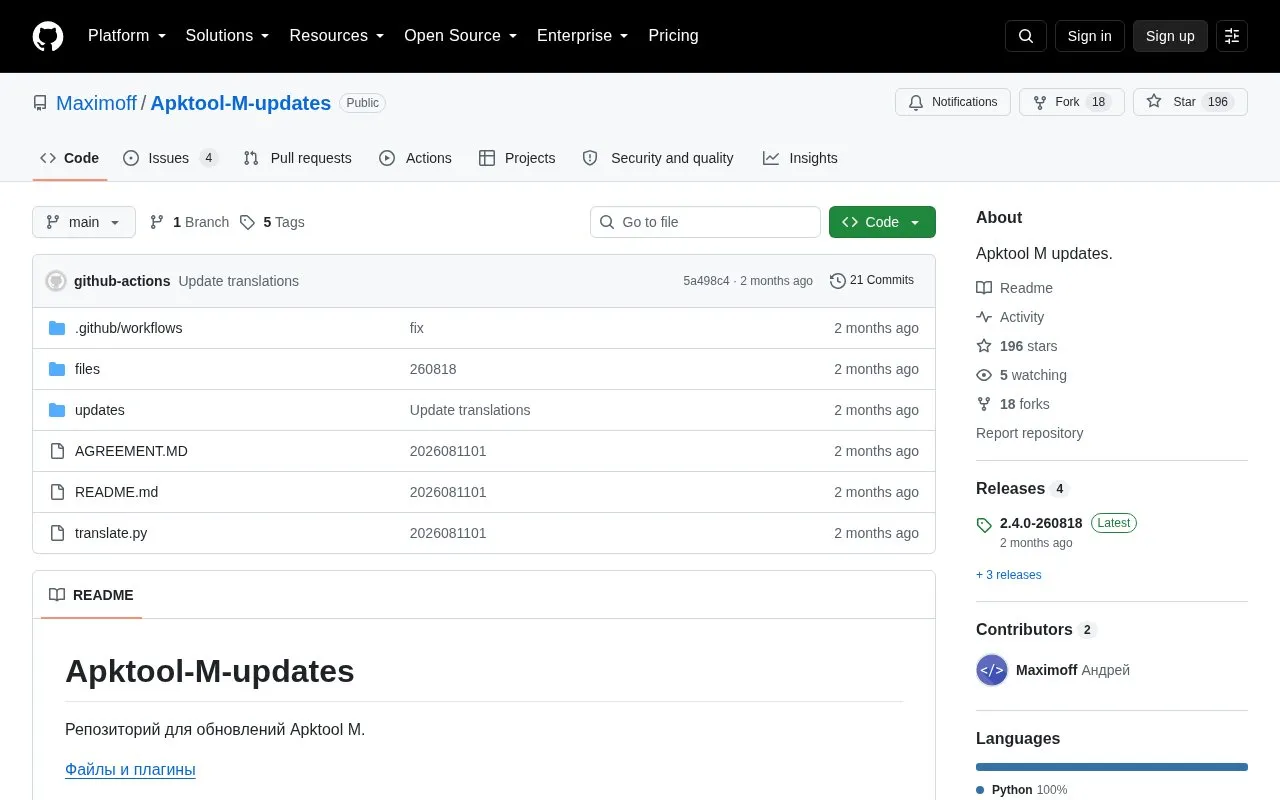Click the Sign in button

click(x=1089, y=36)
